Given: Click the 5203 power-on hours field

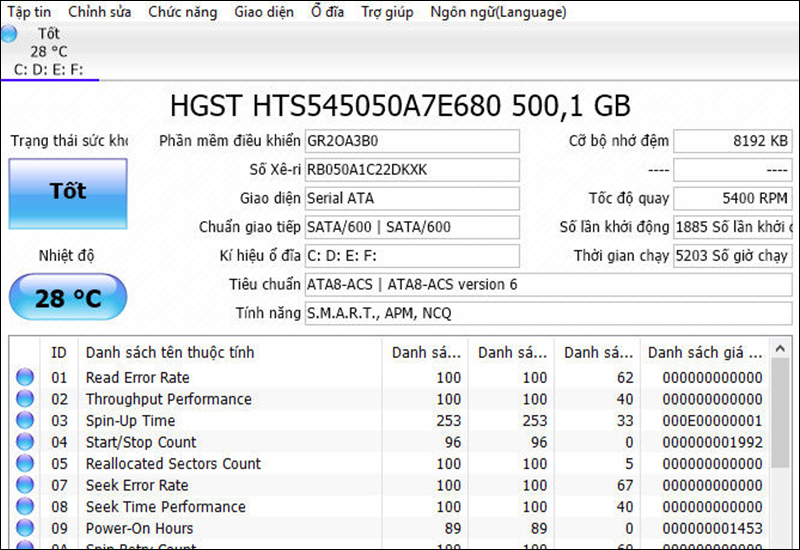Looking at the screenshot, I should (733, 255).
